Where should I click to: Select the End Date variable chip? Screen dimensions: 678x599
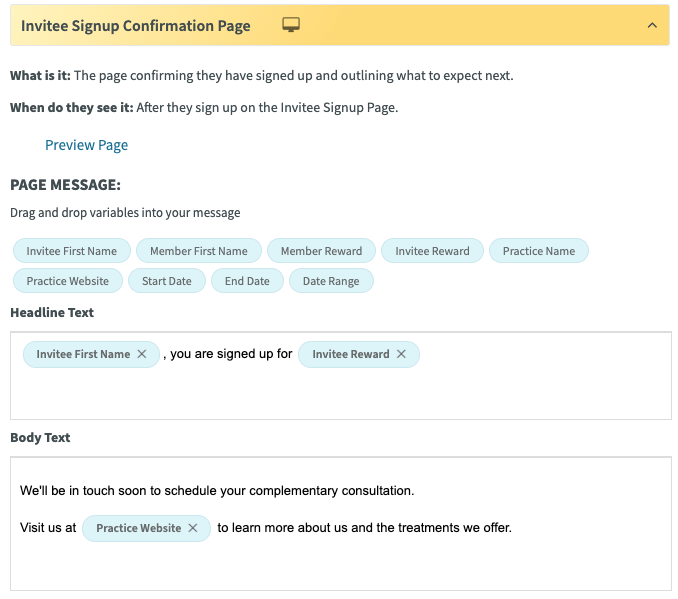[247, 281]
